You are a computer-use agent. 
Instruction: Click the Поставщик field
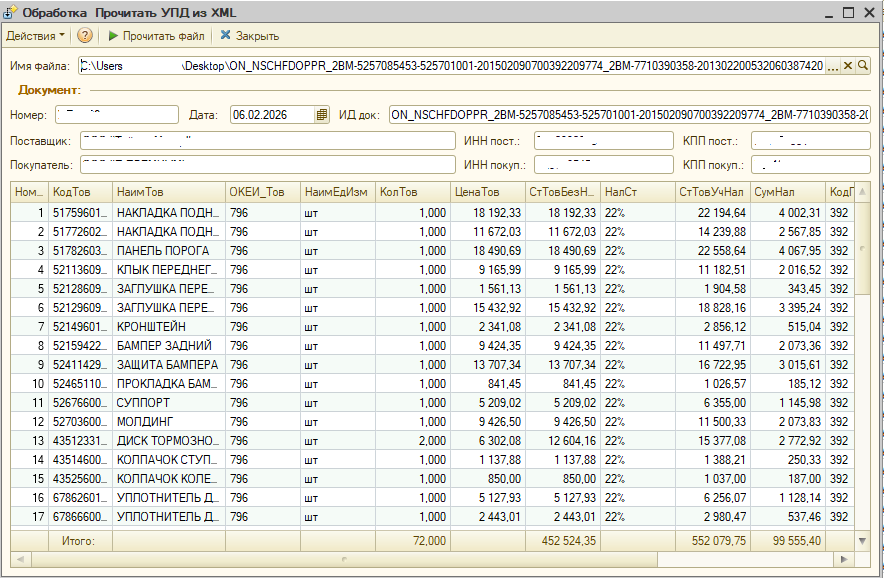coord(267,141)
